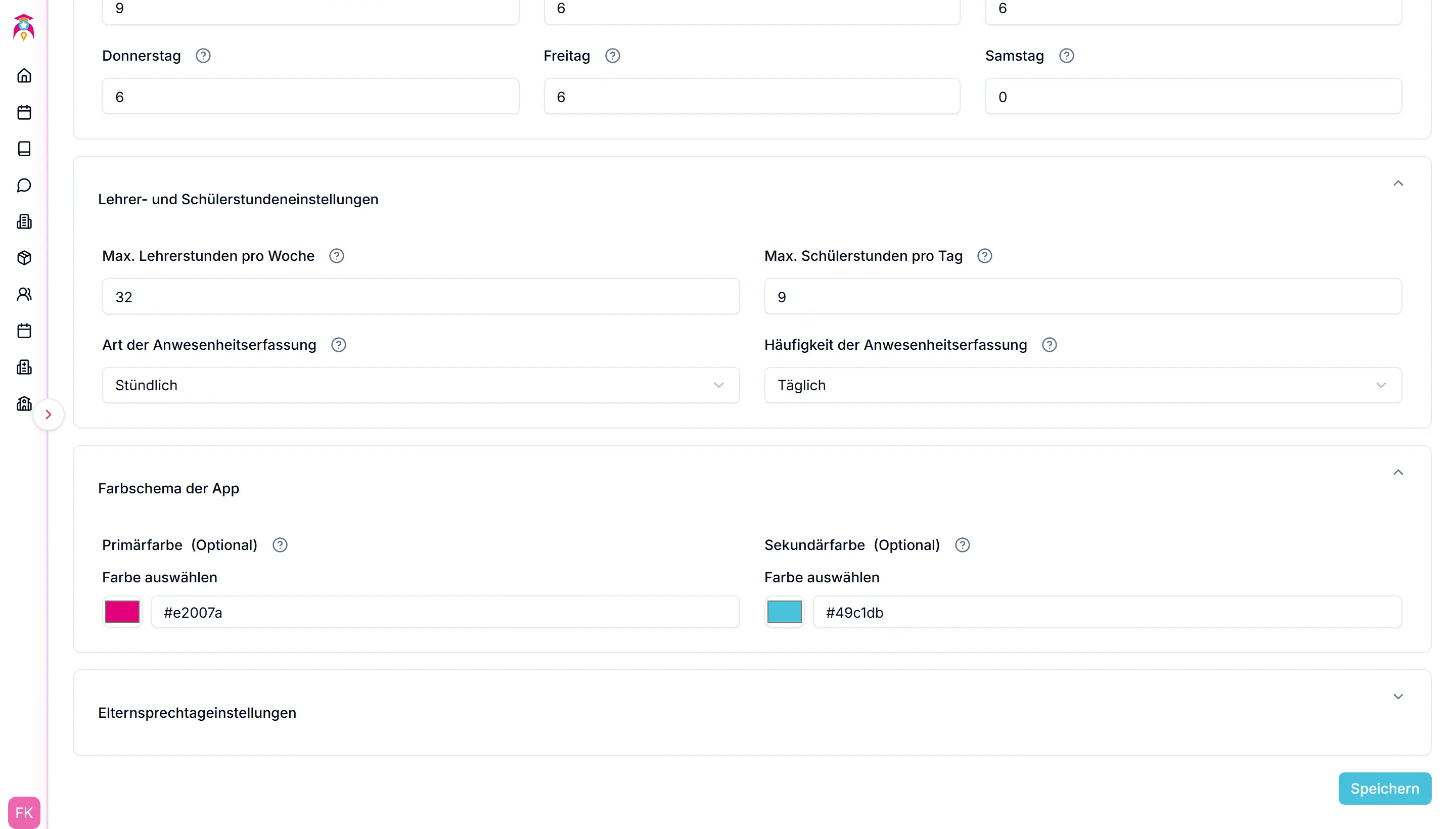
Task: Open the Art der Anwesenheitserfassung dropdown
Action: (x=420, y=386)
